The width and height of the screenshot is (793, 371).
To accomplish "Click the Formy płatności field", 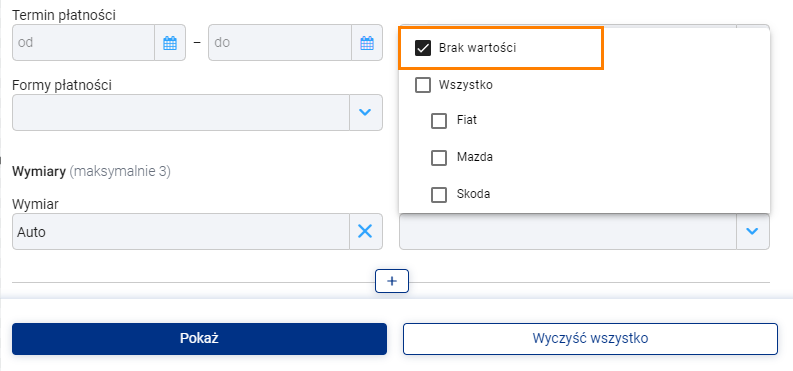I will tap(181, 112).
